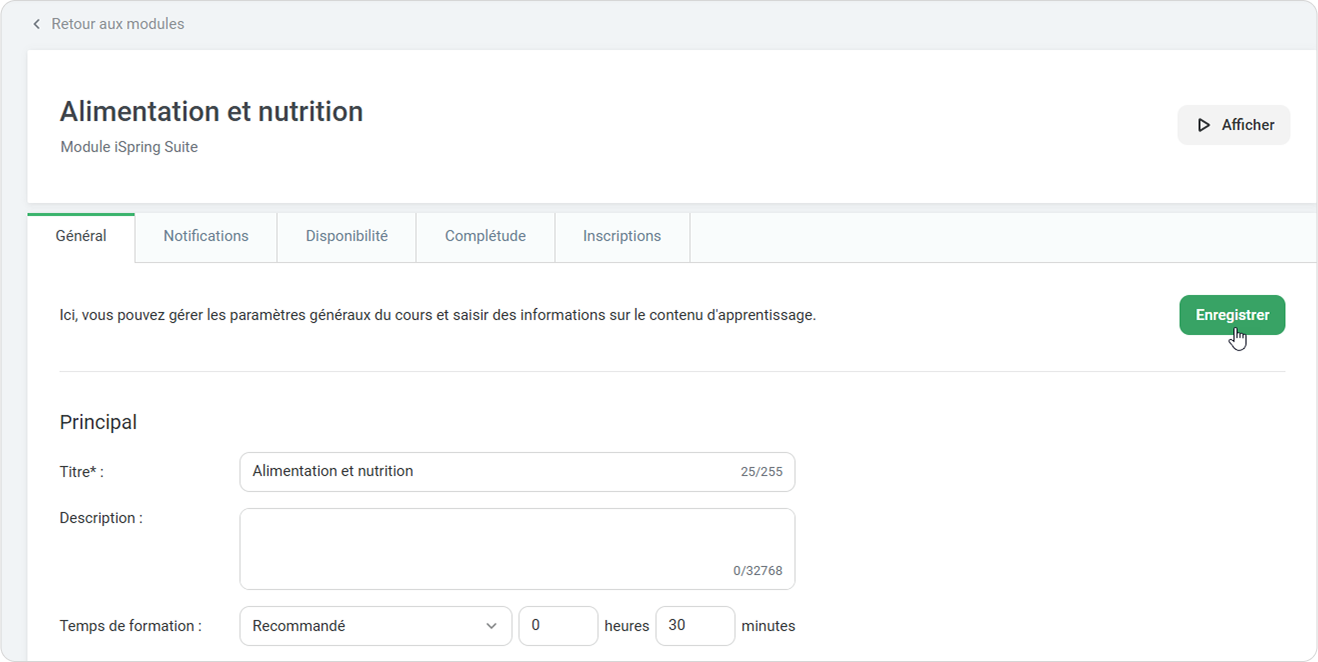Viewport: 1318px width, 662px height.
Task: Click the play triangle icon in Afficher
Action: coord(1204,125)
